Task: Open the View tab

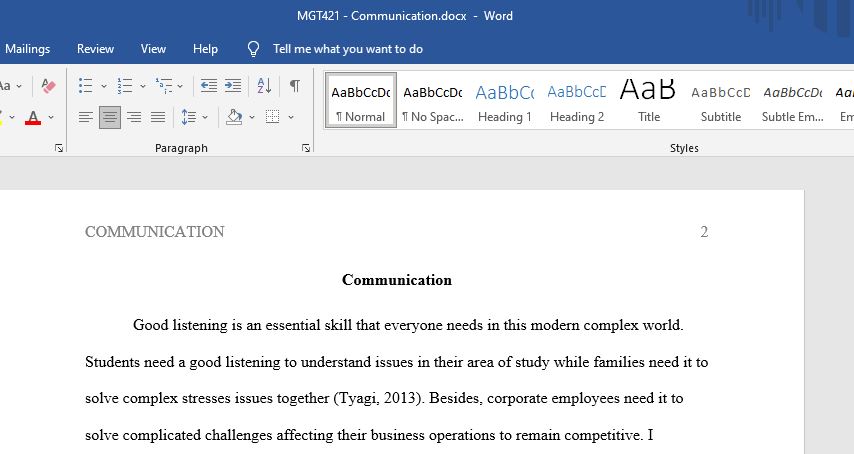Action: point(153,49)
